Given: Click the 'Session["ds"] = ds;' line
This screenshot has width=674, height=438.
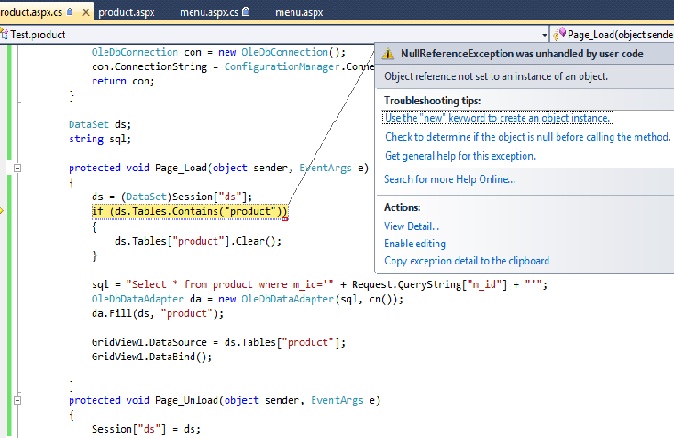Looking at the screenshot, I should click(x=146, y=429).
